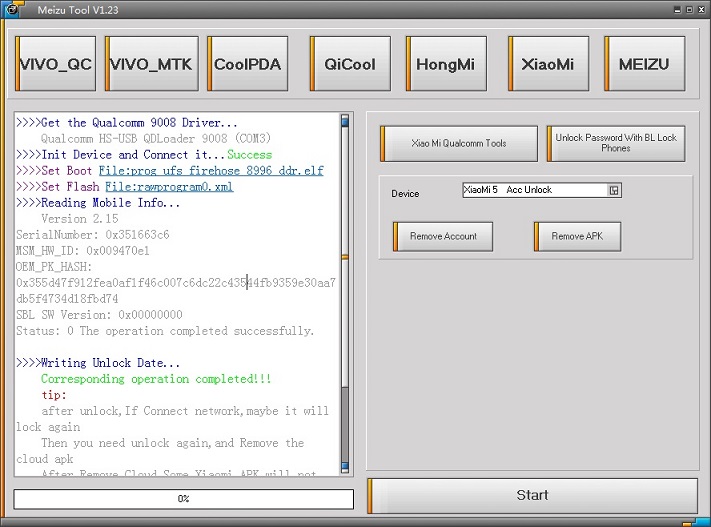Click the 'SBL SW Version: 0x00000000' line
Viewport: 711px width, 527px height.
click(99, 315)
